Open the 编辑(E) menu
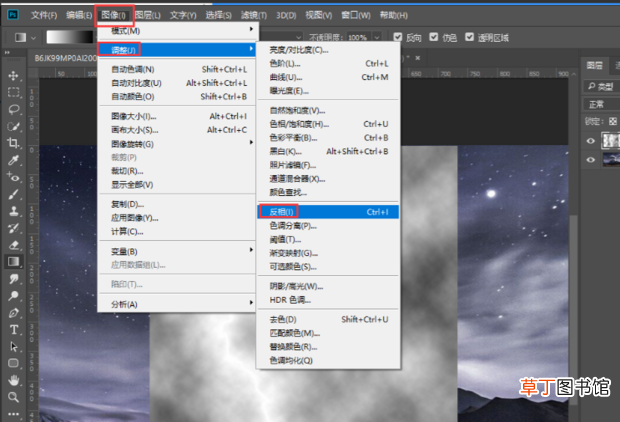Image resolution: width=620 pixels, height=422 pixels. coord(79,15)
